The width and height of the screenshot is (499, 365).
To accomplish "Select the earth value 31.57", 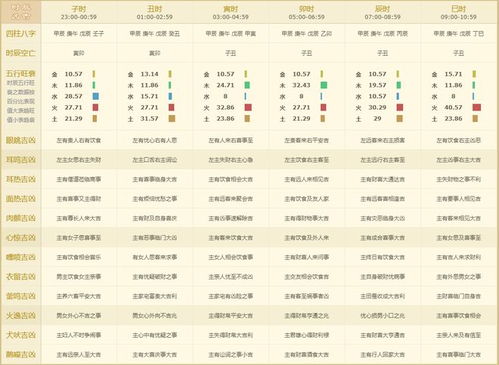I will (149, 118).
